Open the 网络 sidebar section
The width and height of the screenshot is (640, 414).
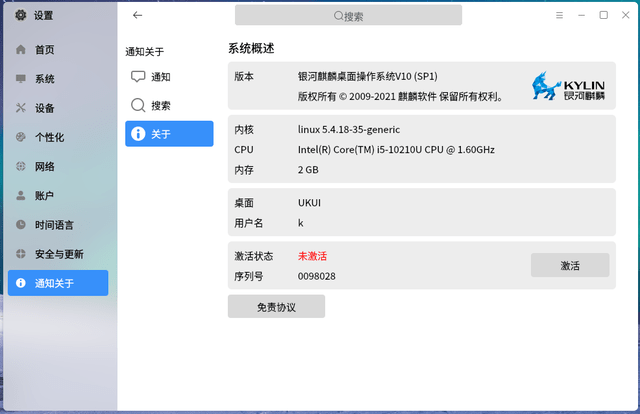[58, 167]
